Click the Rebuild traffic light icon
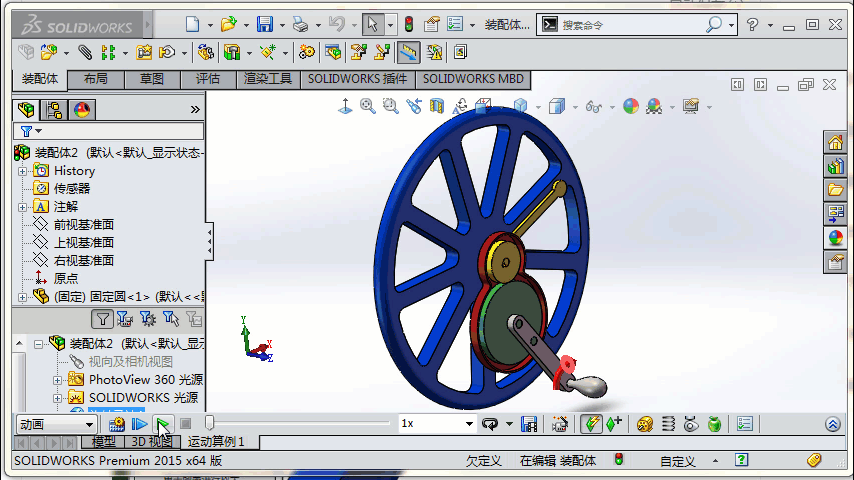This screenshot has height=480, width=854. [x=408, y=24]
